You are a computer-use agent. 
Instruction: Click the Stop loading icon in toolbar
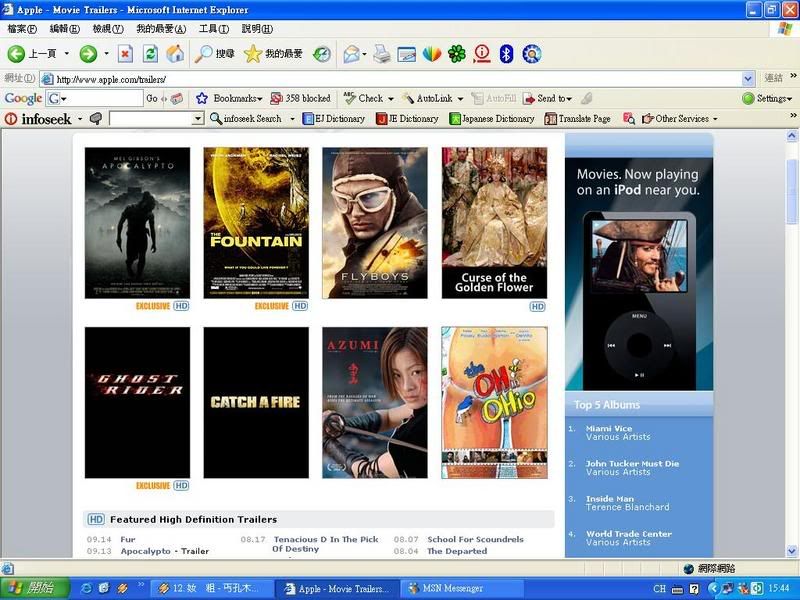click(x=125, y=54)
